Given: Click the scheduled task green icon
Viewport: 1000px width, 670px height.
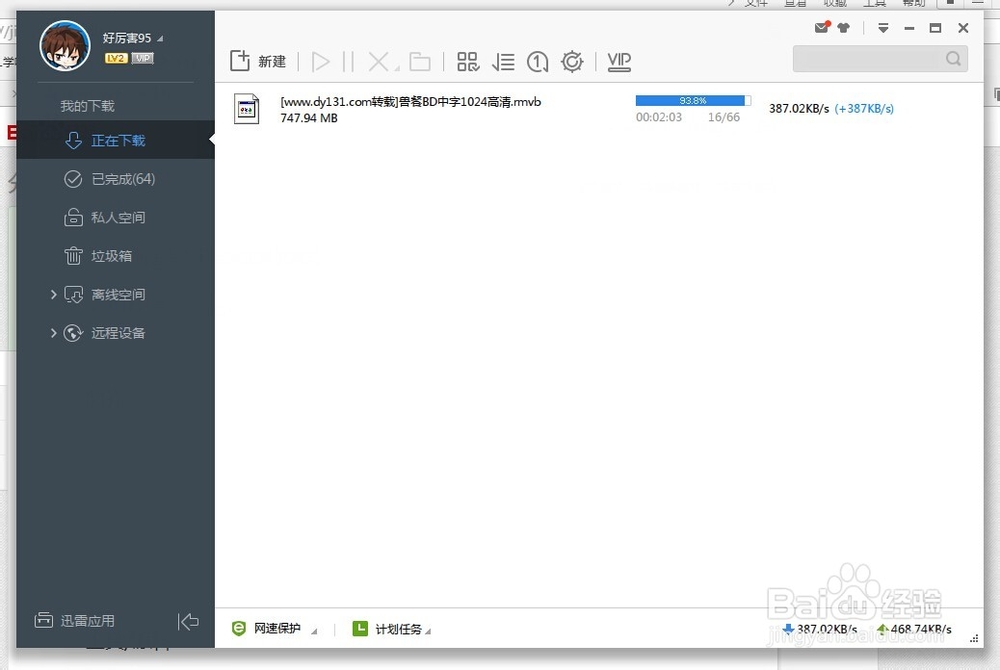Looking at the screenshot, I should [x=360, y=629].
